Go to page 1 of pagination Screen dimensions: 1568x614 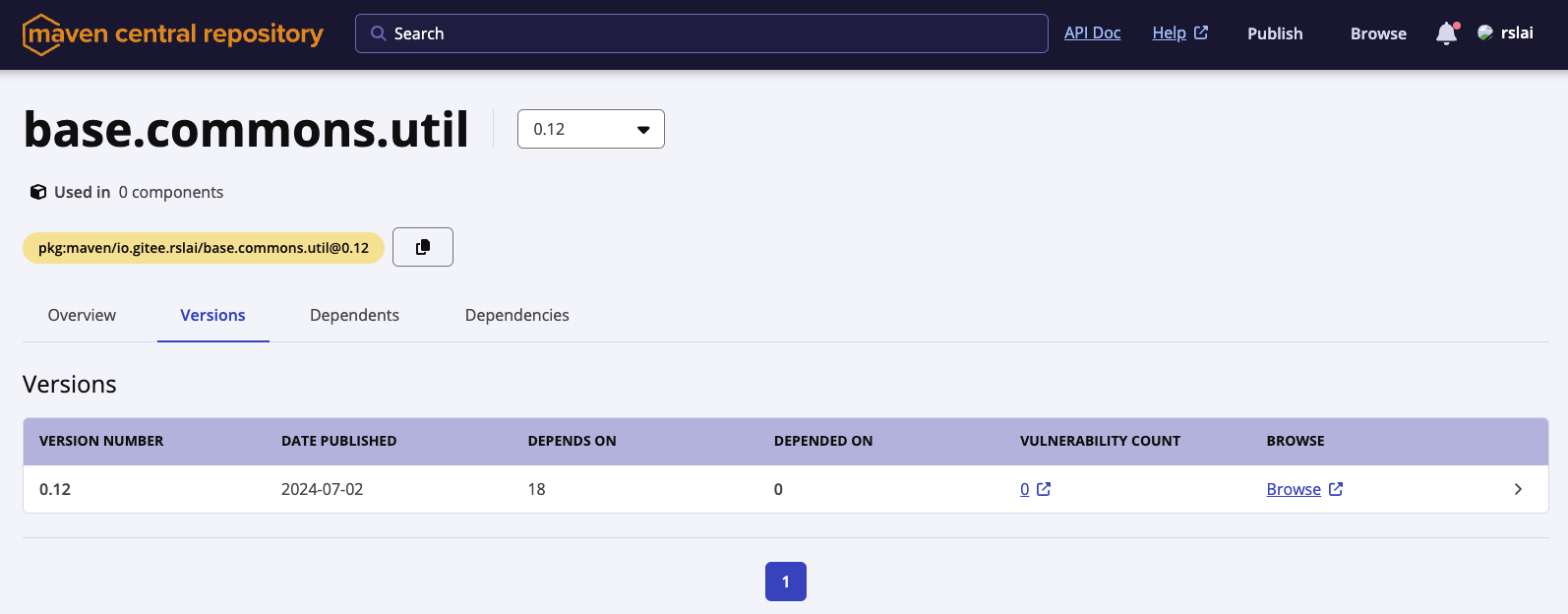point(786,582)
